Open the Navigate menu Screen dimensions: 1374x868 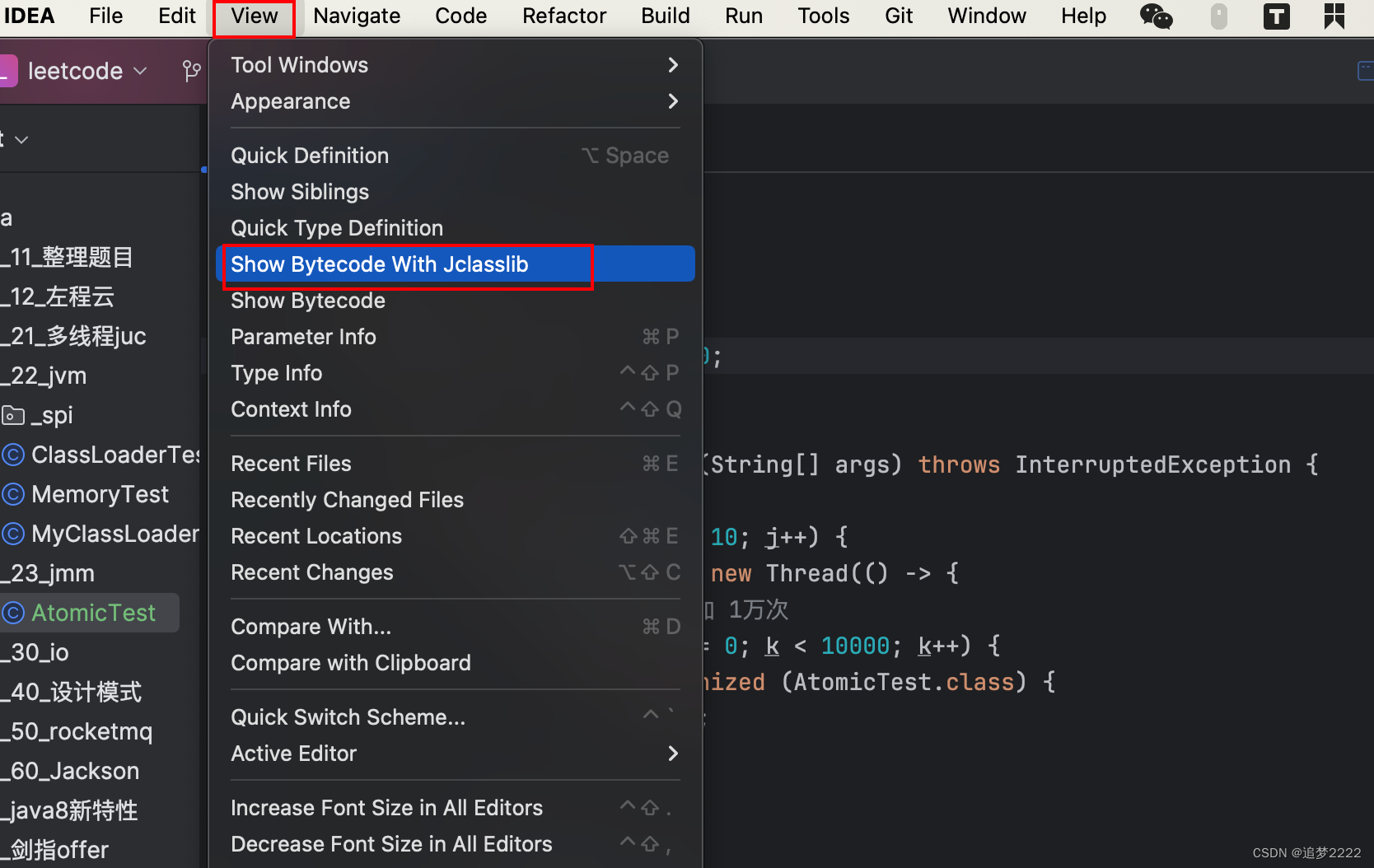coord(357,16)
